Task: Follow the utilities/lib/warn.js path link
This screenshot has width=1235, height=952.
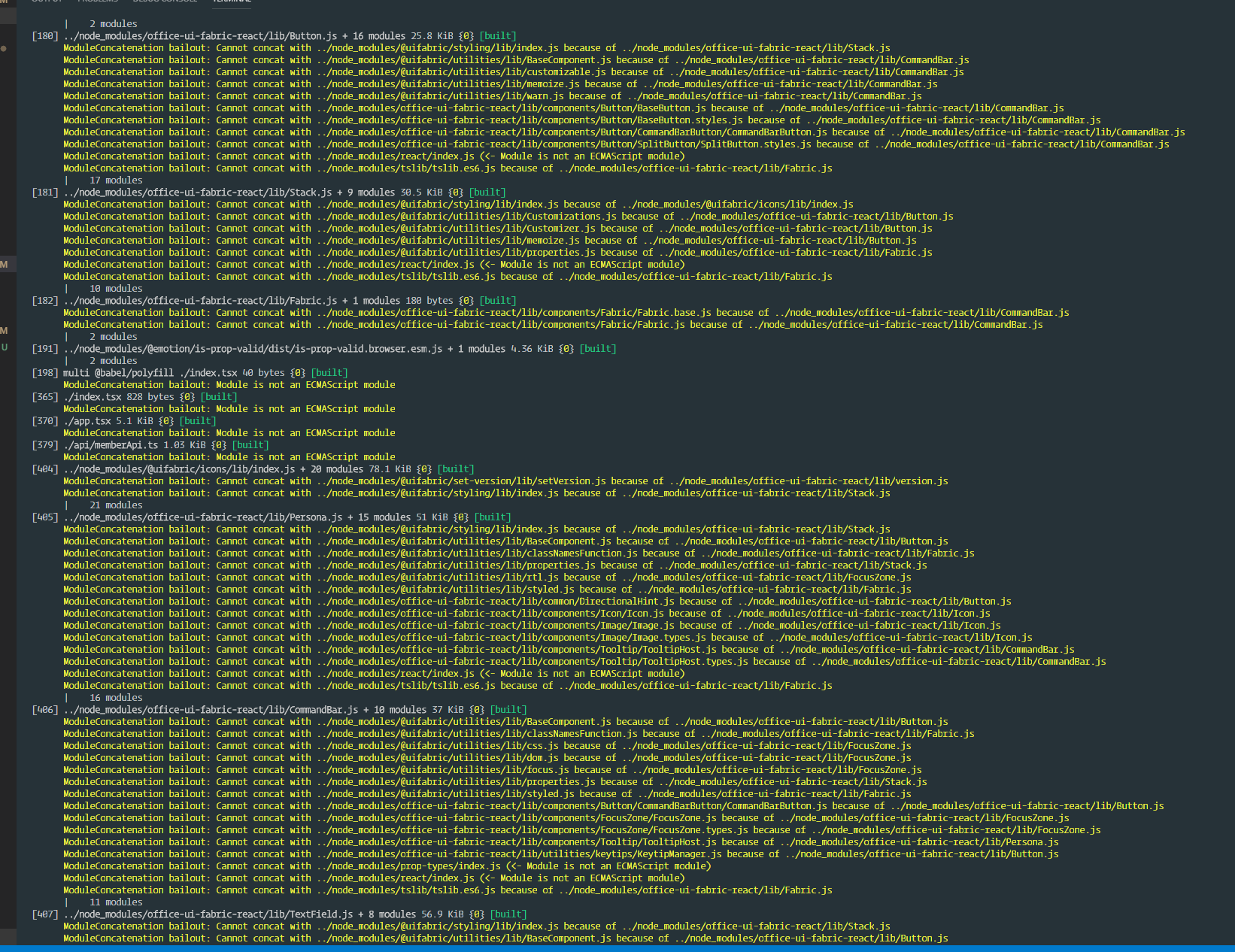Action: pos(440,96)
